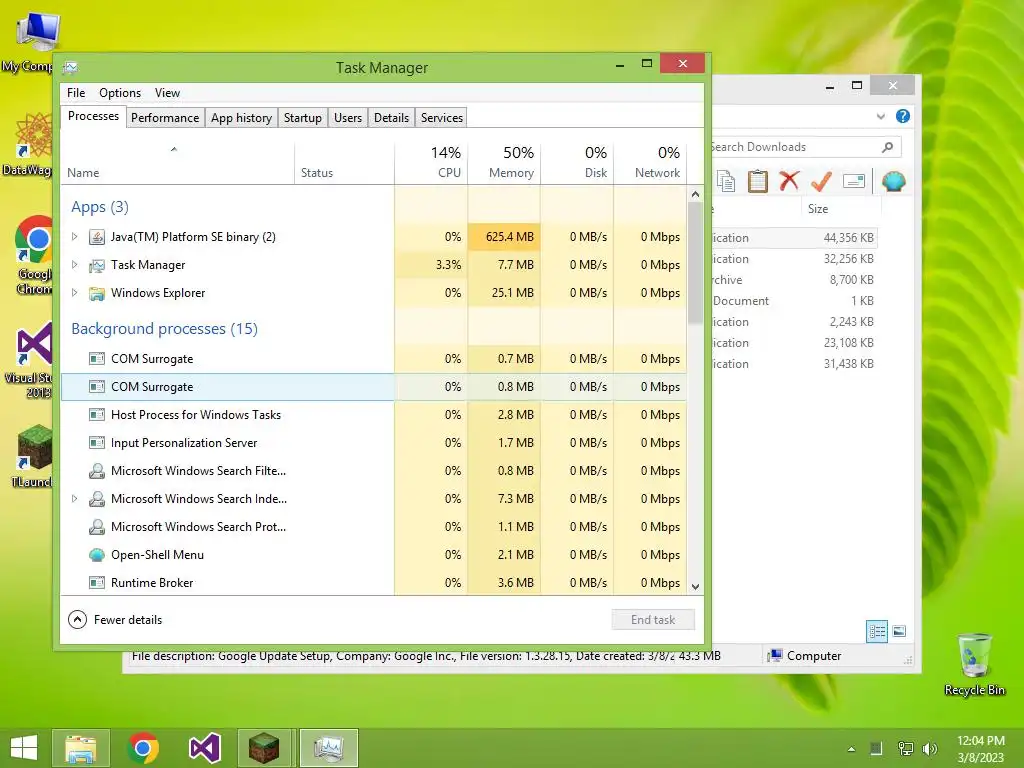This screenshot has height=768, width=1024.
Task: Switch to the Services tab
Action: click(441, 118)
